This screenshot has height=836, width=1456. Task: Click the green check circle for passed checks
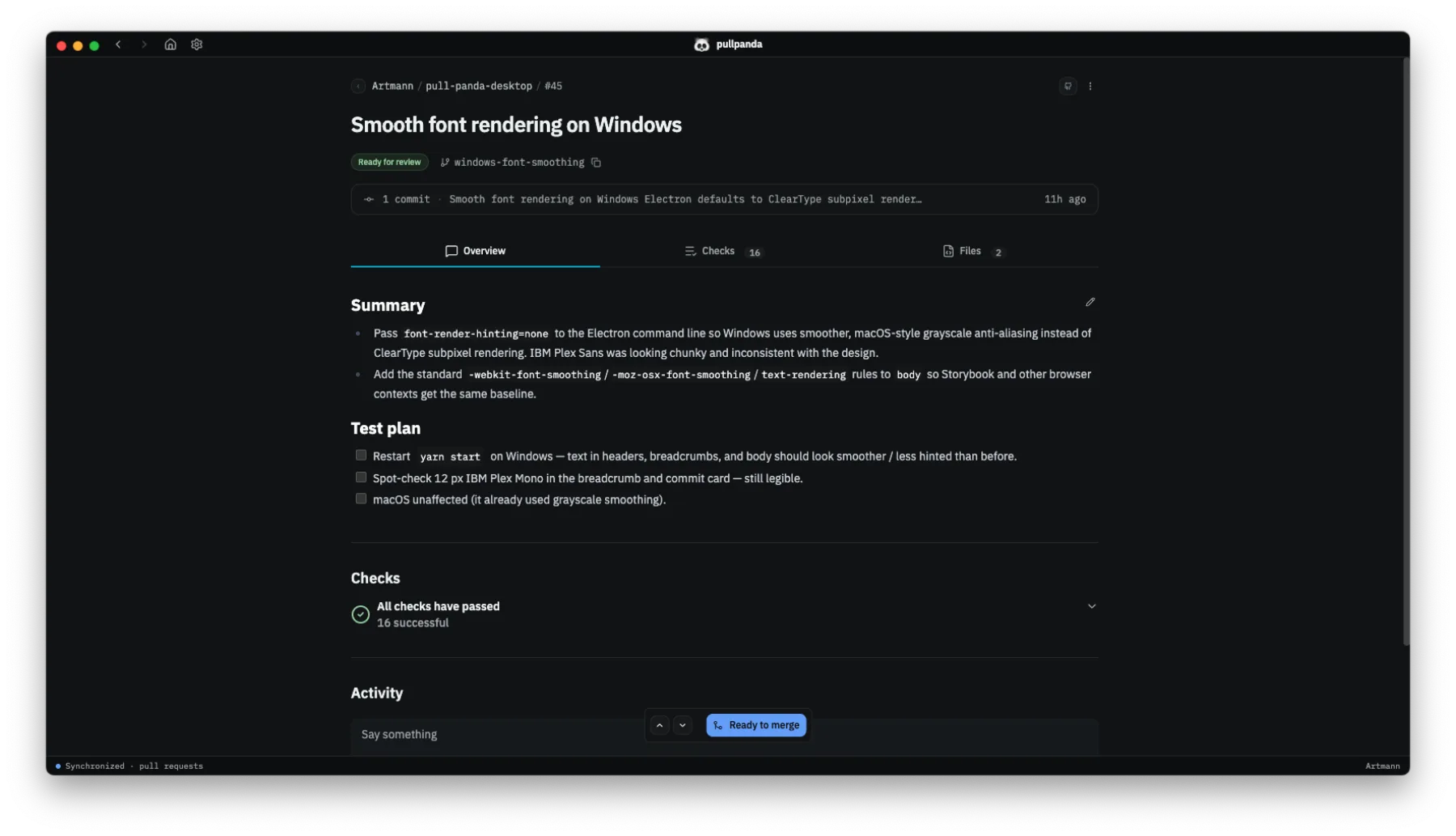point(361,614)
